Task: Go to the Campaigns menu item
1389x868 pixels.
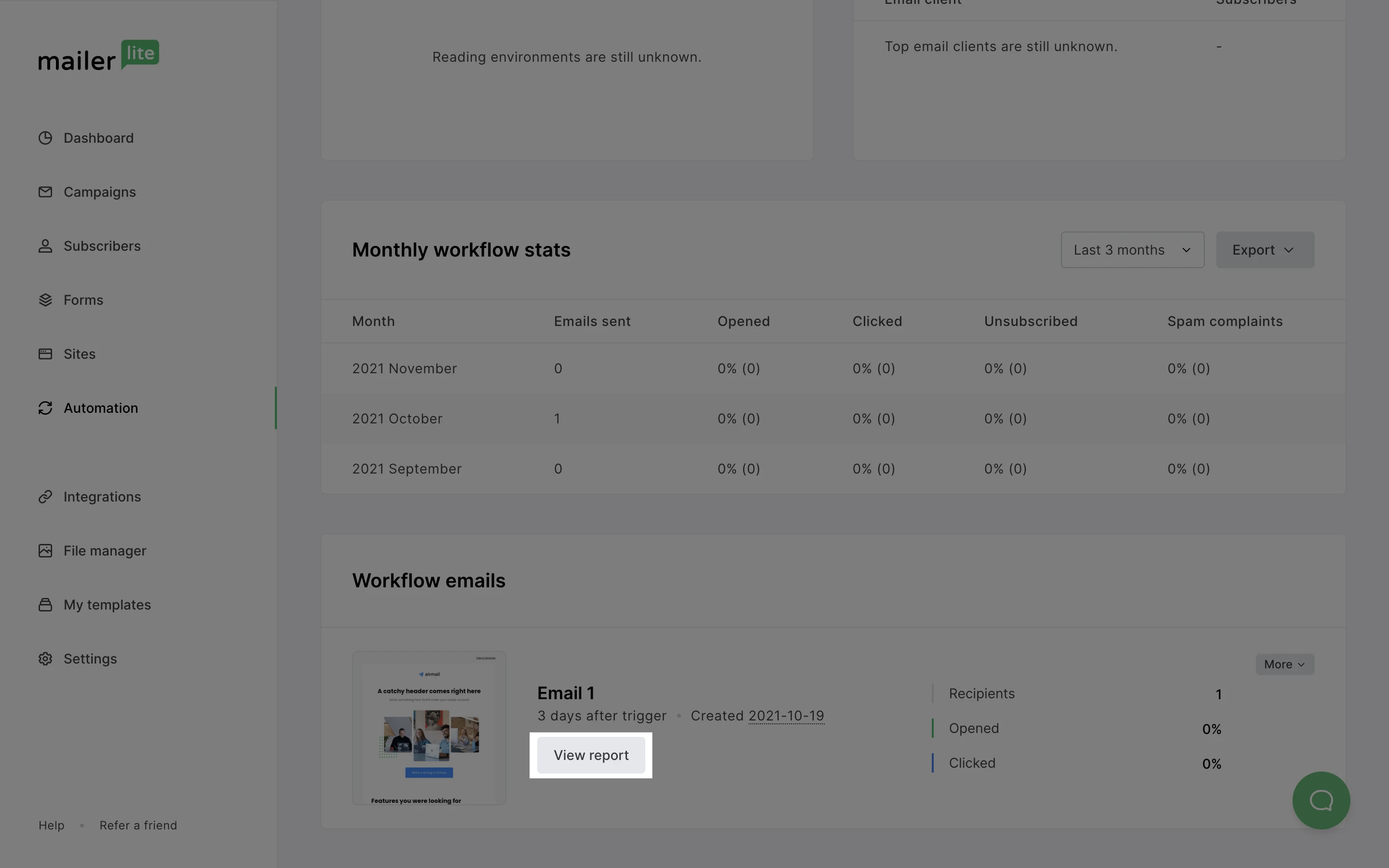Action: [100, 192]
